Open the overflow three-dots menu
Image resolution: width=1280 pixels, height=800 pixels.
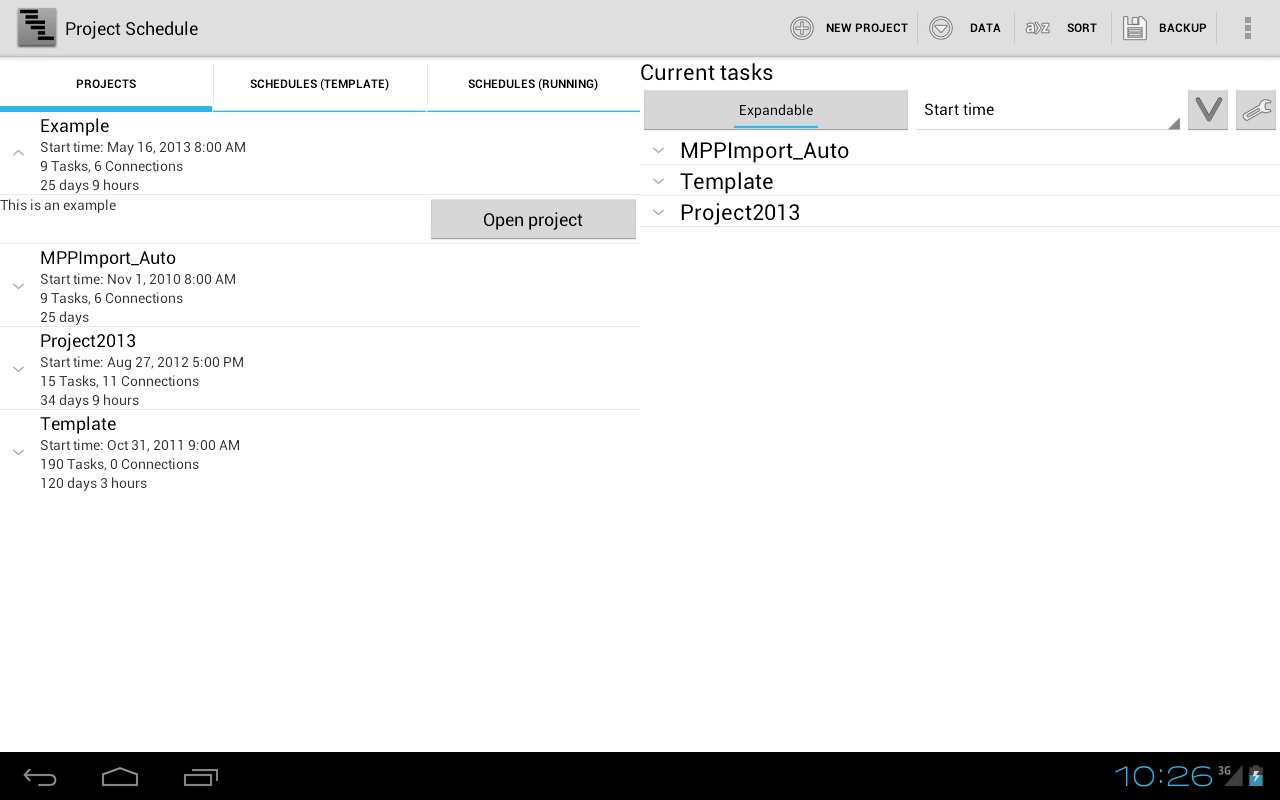(1247, 28)
